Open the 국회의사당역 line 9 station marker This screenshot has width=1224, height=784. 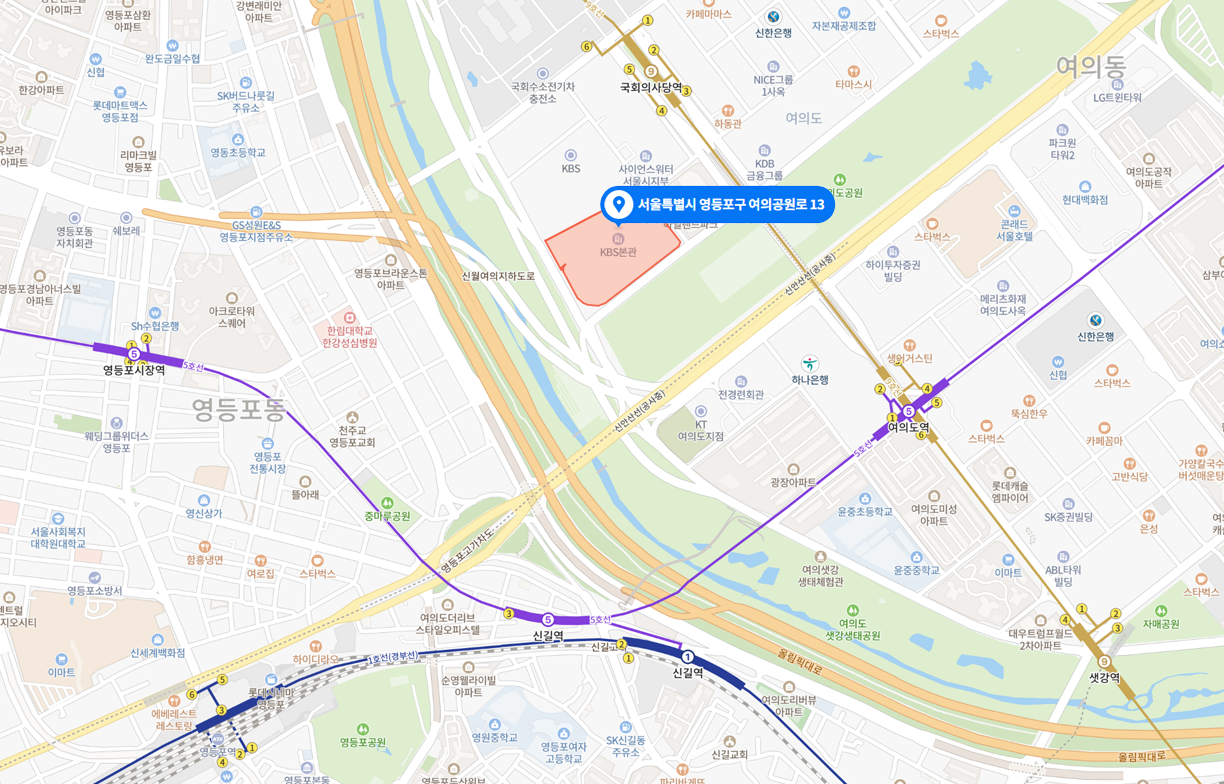click(651, 71)
